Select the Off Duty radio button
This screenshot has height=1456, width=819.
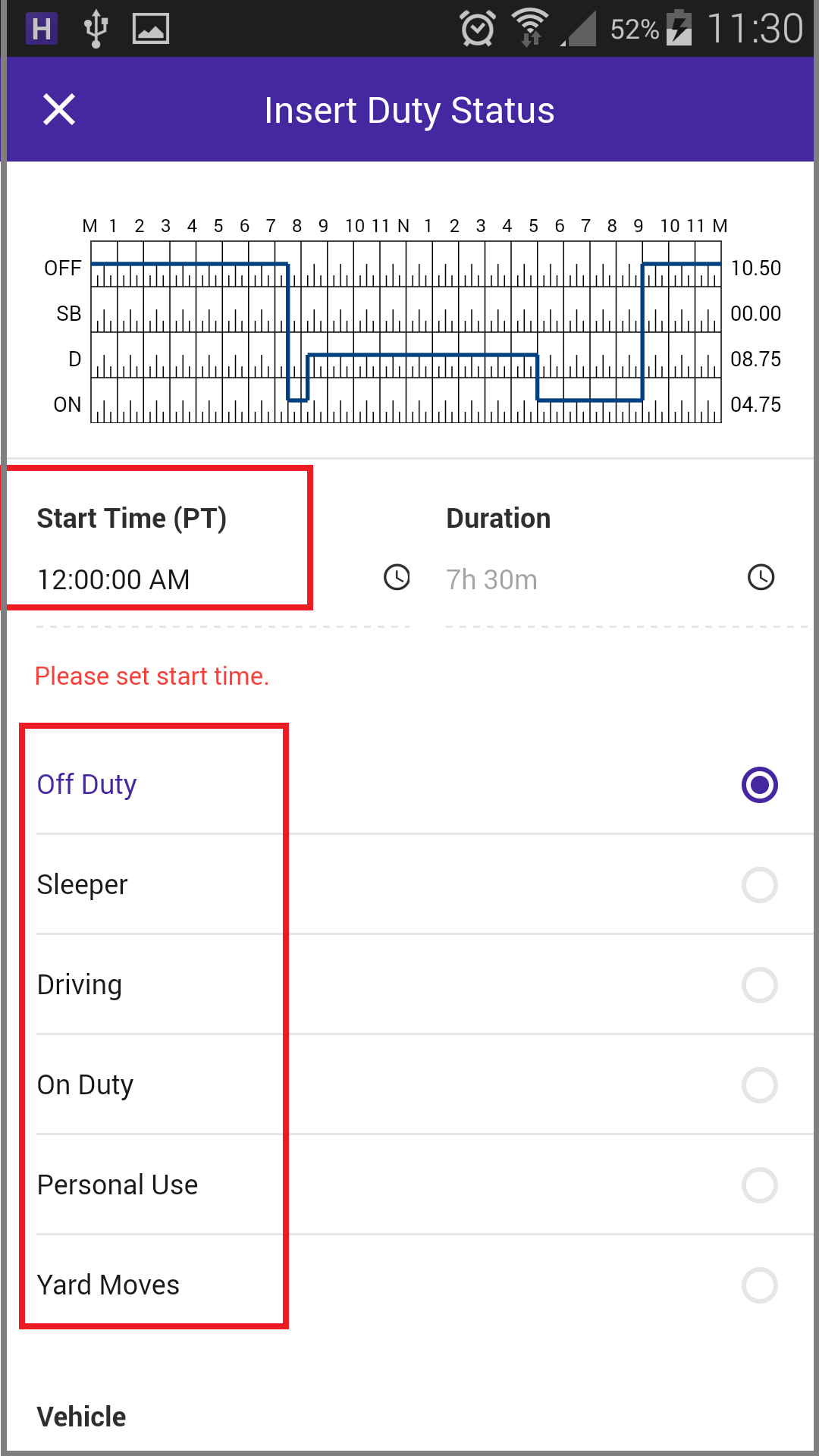tap(760, 785)
